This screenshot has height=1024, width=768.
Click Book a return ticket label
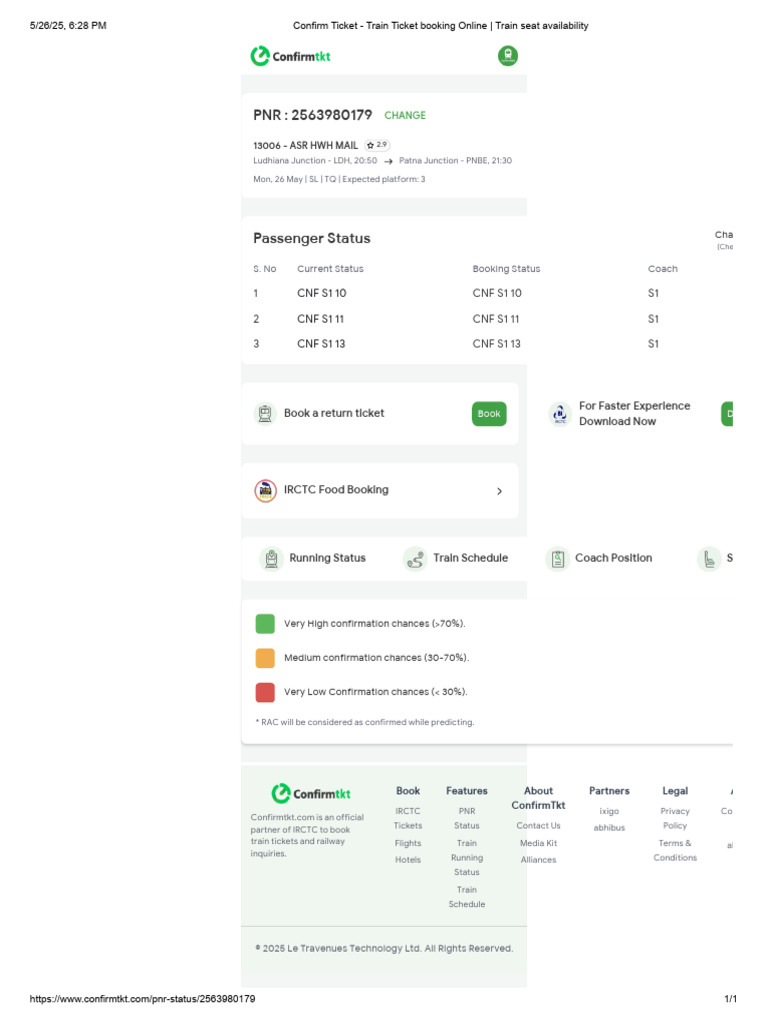(x=334, y=413)
